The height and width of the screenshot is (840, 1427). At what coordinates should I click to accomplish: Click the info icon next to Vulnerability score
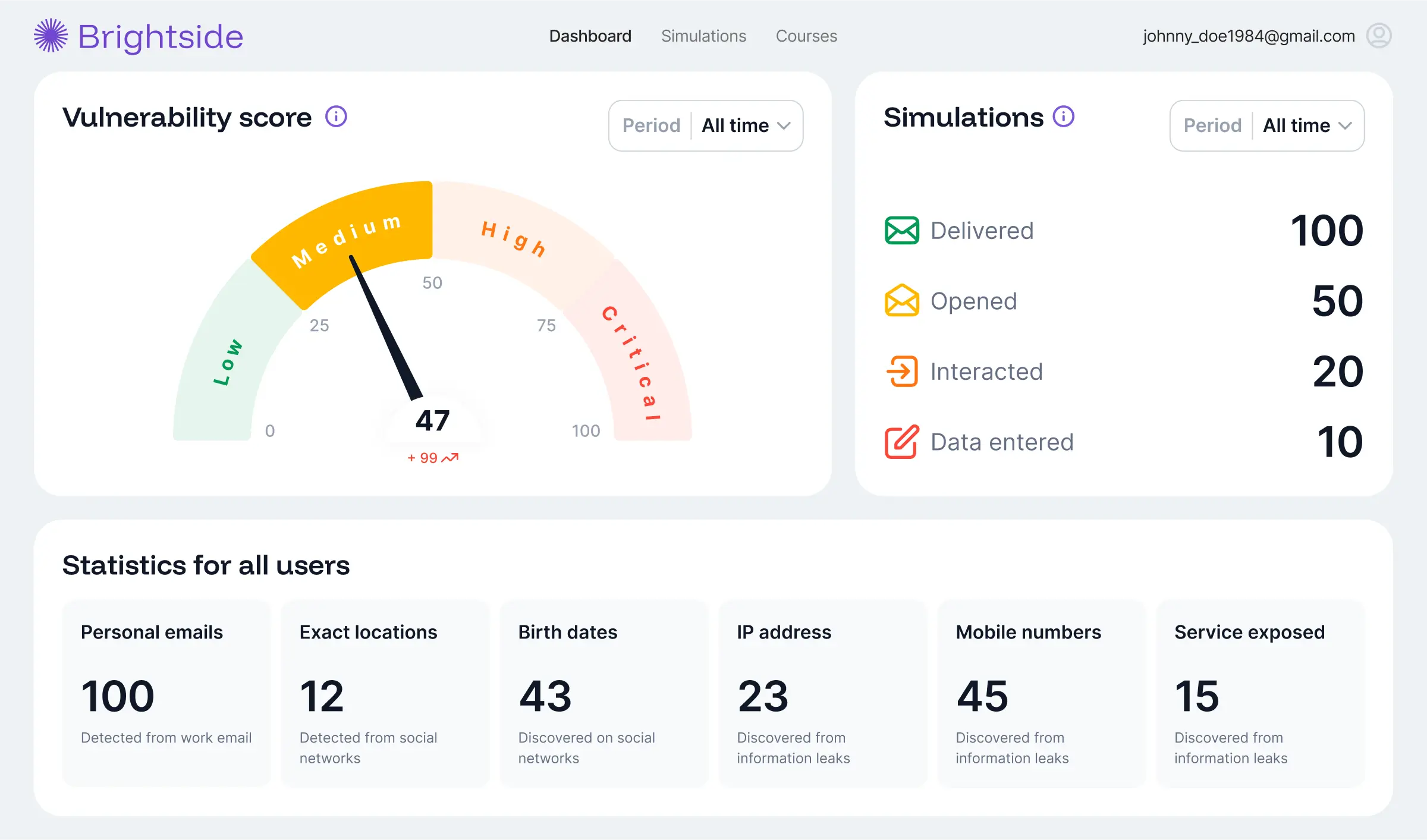(337, 117)
